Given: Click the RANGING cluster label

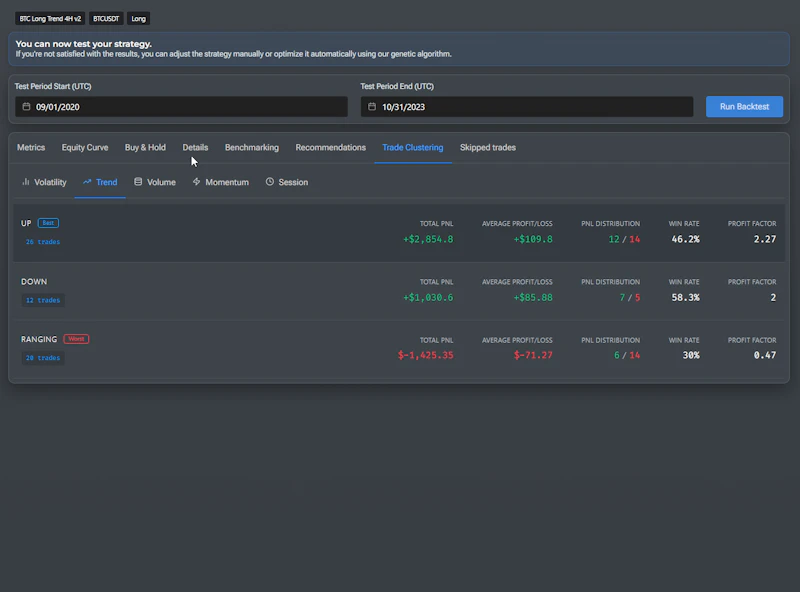Looking at the screenshot, I should click(x=39, y=339).
